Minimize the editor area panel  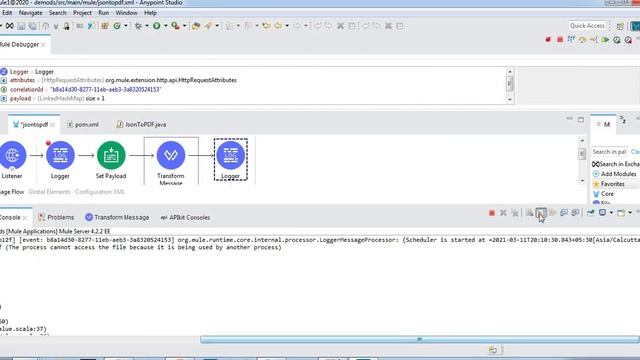click(x=569, y=119)
